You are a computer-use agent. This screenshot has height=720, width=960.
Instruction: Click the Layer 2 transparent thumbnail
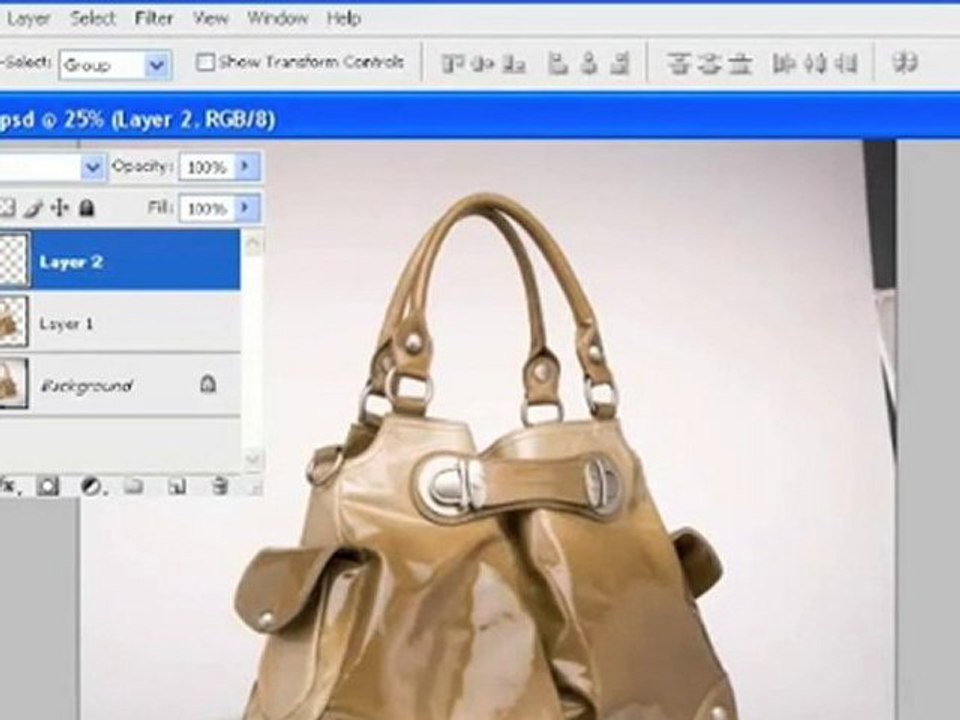13,260
